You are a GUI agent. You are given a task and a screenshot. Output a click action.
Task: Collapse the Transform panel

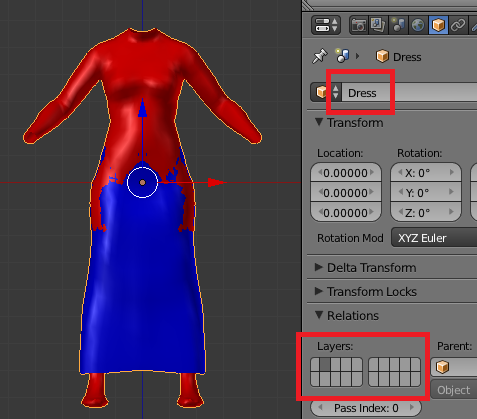pos(349,123)
